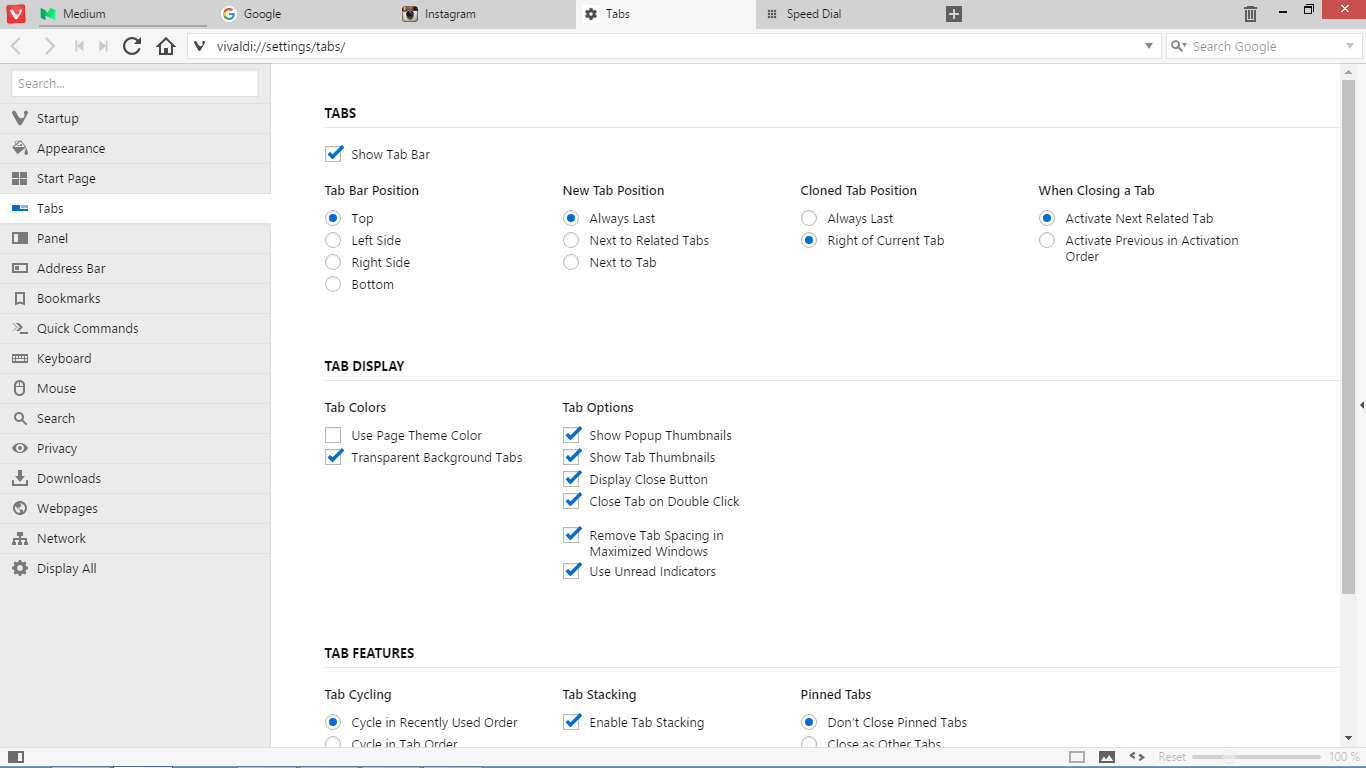Open the closed tabs trash can
Image resolution: width=1366 pixels, height=768 pixels.
tap(1250, 14)
